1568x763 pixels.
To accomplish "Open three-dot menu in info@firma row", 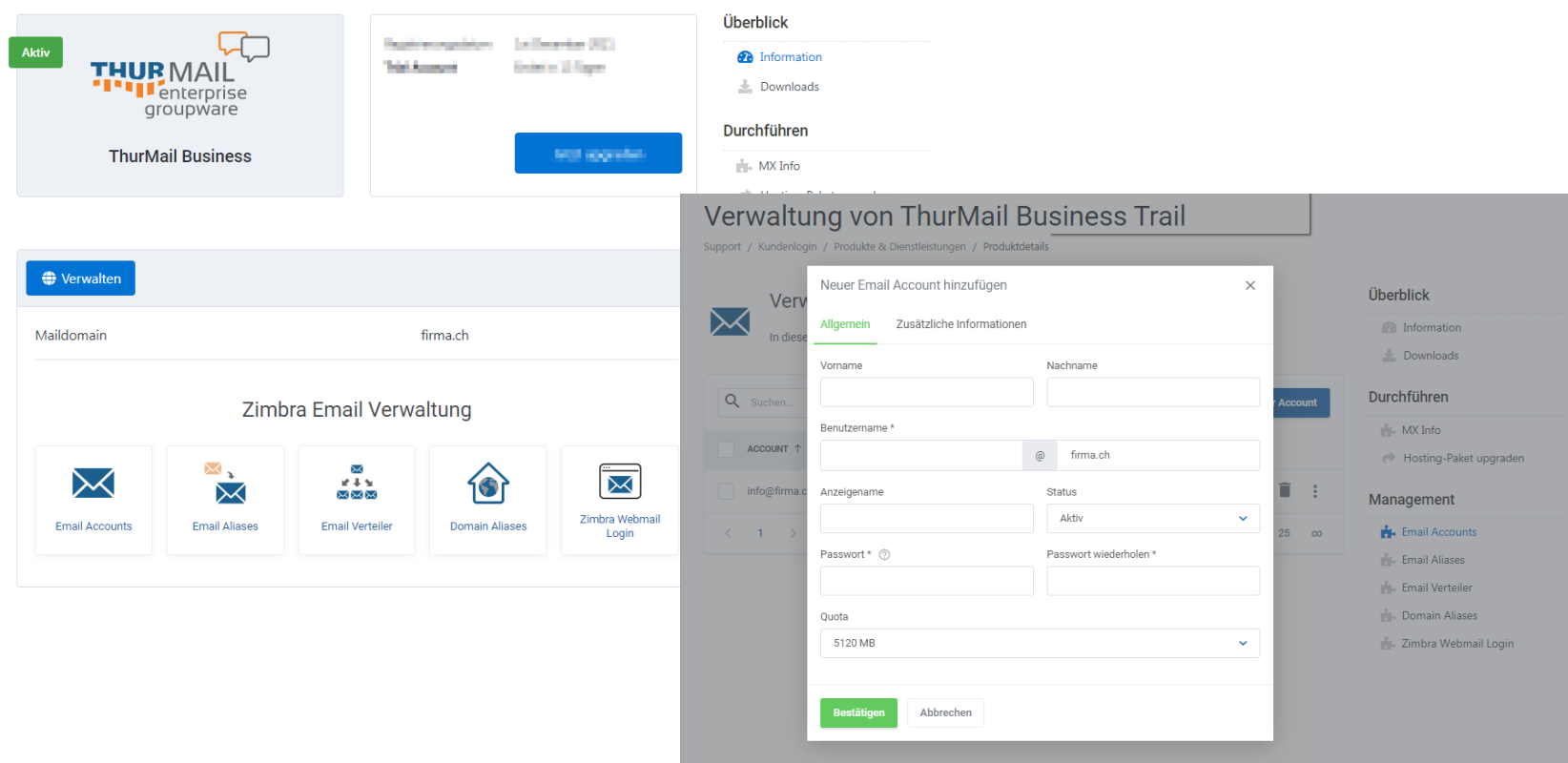I will 1315,491.
